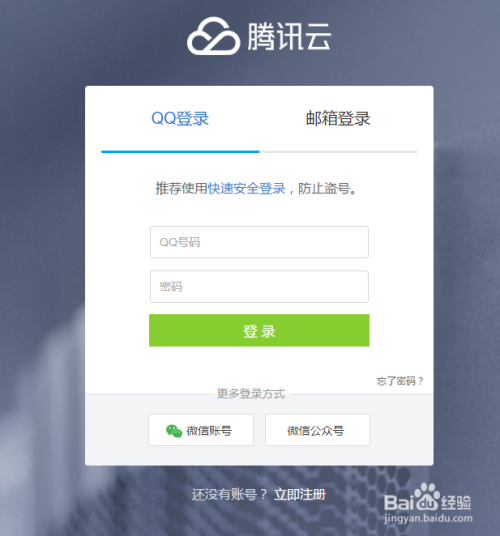The height and width of the screenshot is (536, 500).
Task: Click the blue underline below QQ登录
Action: click(x=180, y=151)
